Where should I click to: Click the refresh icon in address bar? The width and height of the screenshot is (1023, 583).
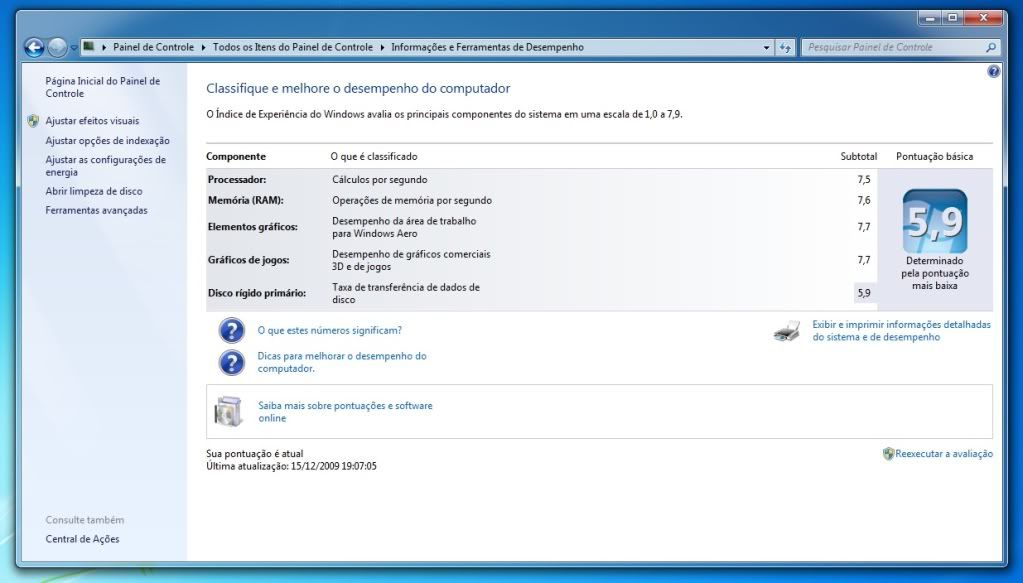783,46
